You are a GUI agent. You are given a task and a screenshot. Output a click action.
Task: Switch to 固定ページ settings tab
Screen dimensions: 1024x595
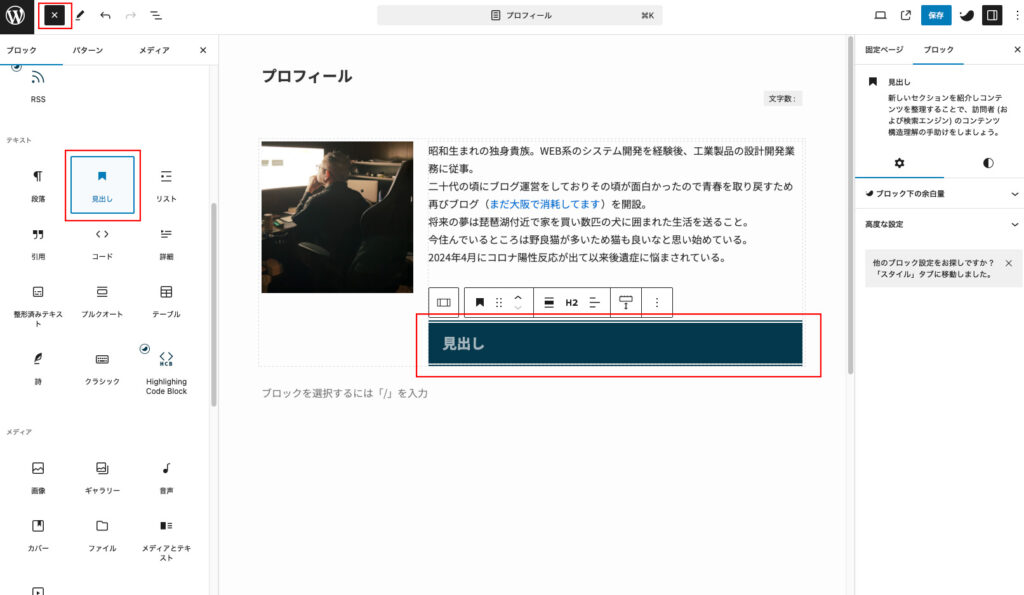(884, 50)
